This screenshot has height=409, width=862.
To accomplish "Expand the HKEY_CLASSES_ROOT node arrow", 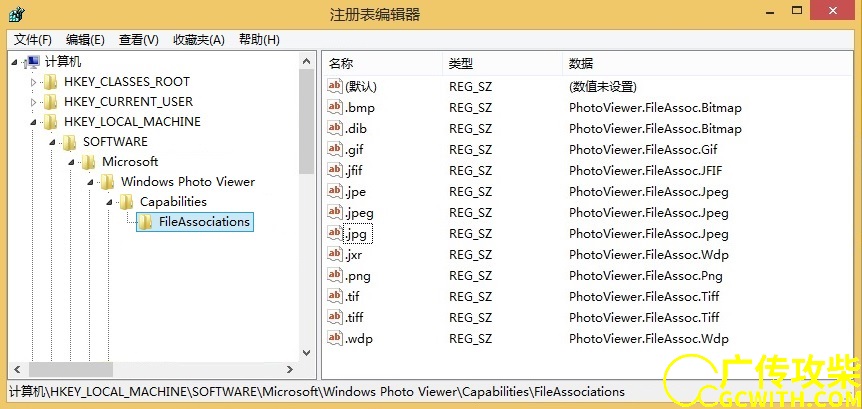I will pos(34,82).
